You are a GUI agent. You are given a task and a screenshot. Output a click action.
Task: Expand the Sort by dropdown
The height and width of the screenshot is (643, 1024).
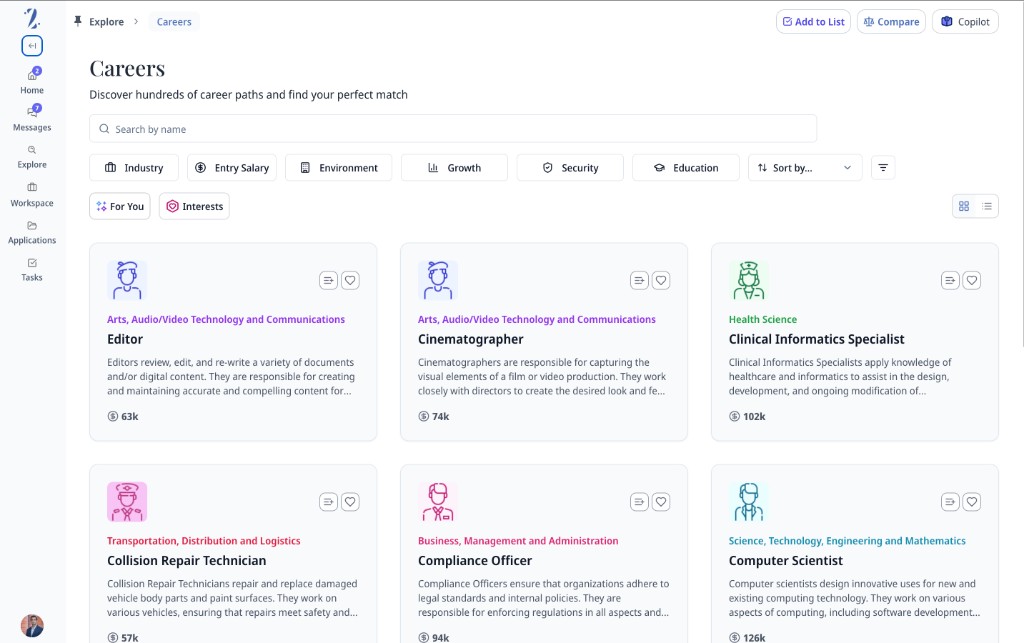click(805, 168)
